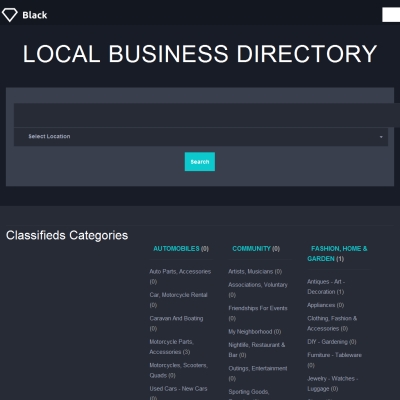Open the Select Location dropdown
This screenshot has width=400, height=400.
click(201, 137)
